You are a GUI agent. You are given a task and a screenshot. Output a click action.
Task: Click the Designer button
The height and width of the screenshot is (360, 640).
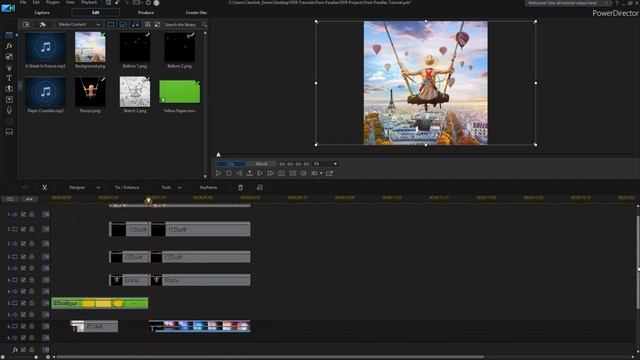point(77,188)
